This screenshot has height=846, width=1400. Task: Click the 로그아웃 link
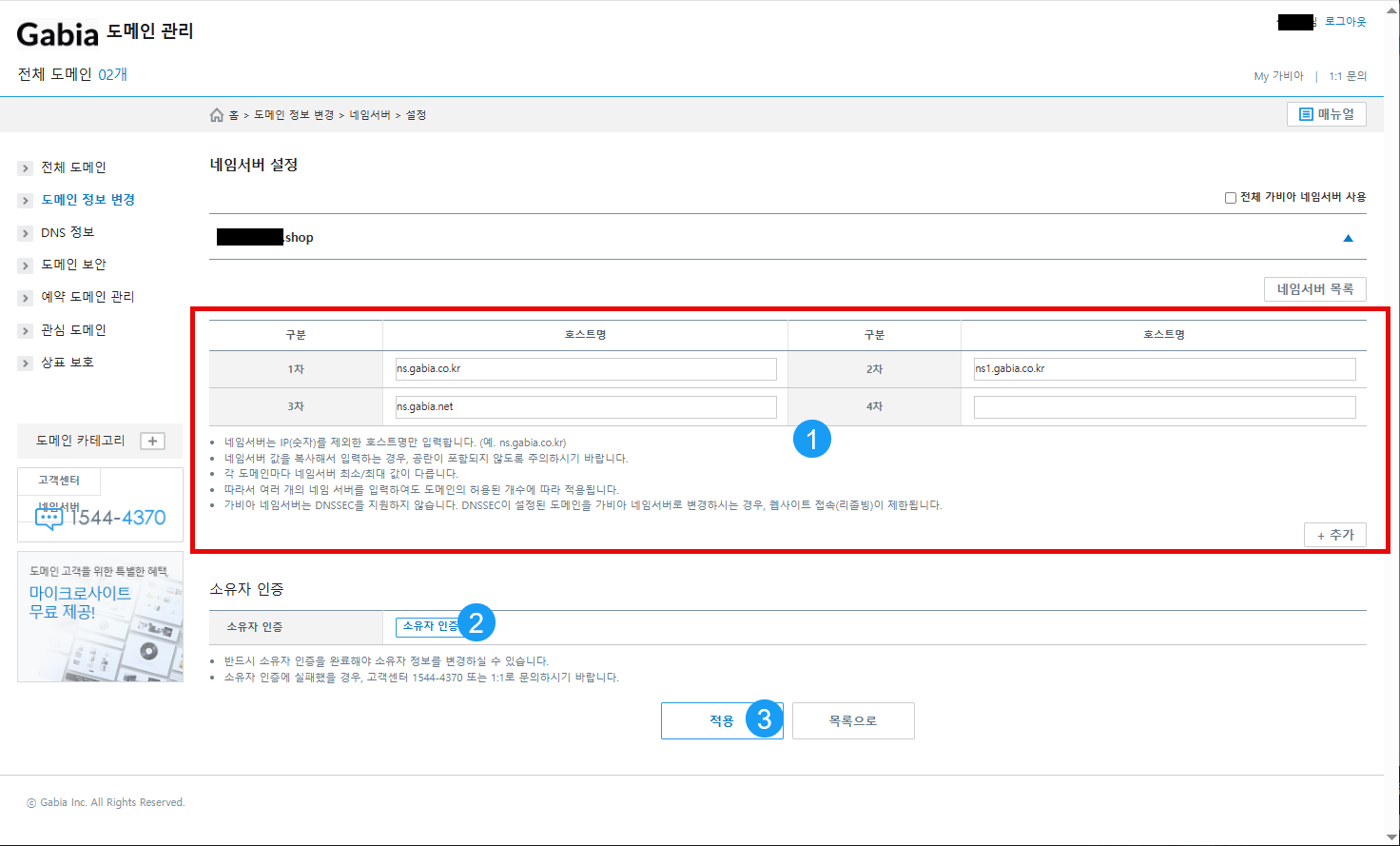click(1345, 21)
